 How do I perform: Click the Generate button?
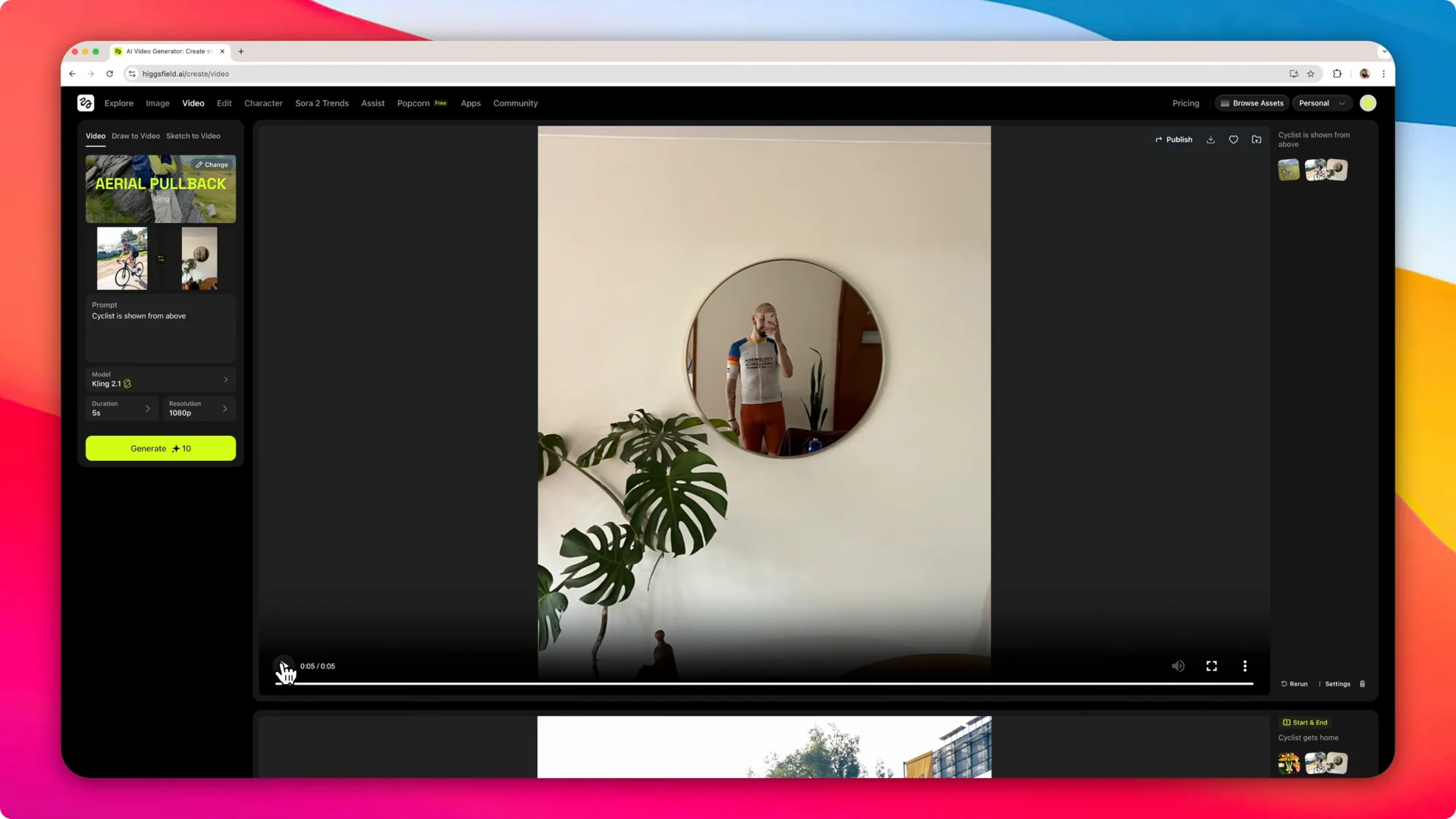pos(160,448)
